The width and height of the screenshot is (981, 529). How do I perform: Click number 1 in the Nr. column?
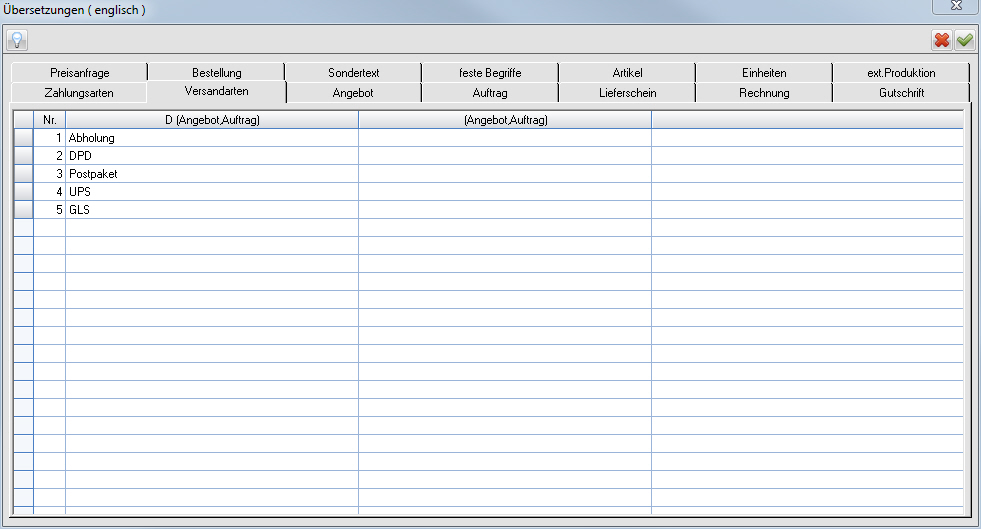[49, 138]
